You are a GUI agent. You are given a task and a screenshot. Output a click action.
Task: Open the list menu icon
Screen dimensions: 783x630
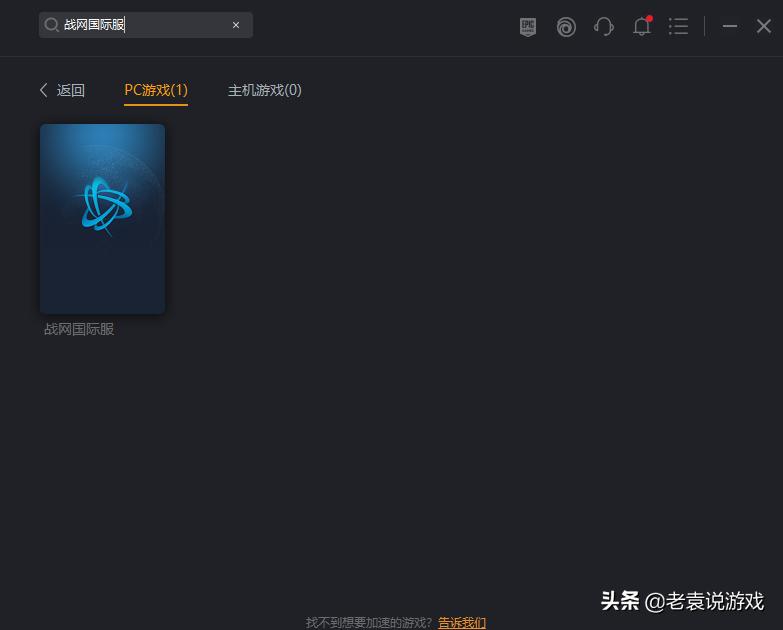(679, 26)
